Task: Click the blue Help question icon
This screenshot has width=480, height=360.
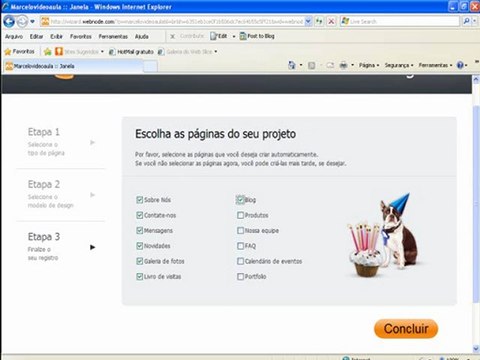Action: tap(460, 65)
